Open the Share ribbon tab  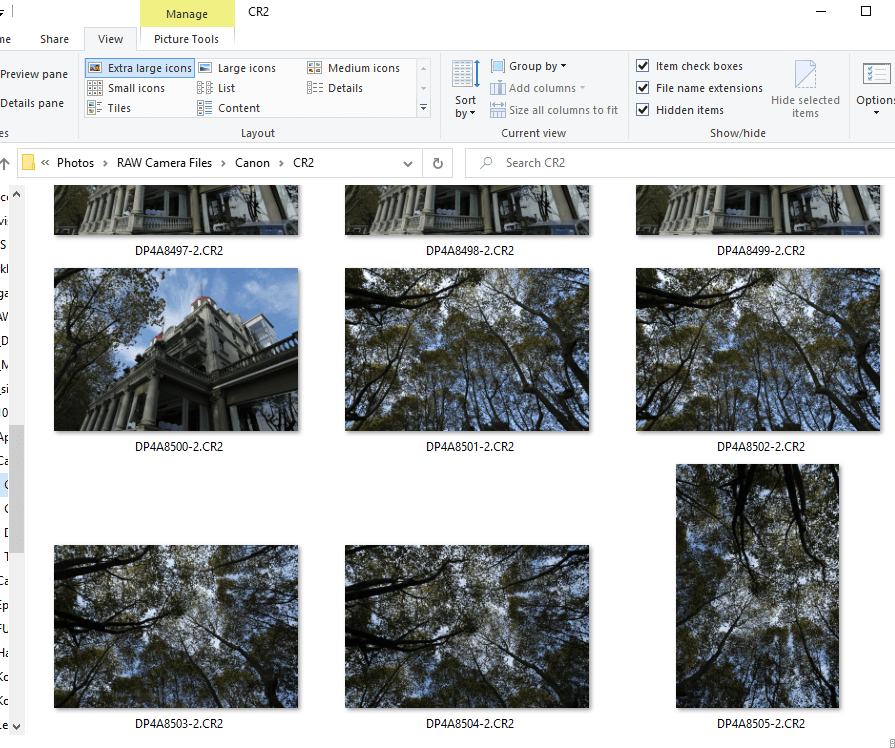[54, 39]
